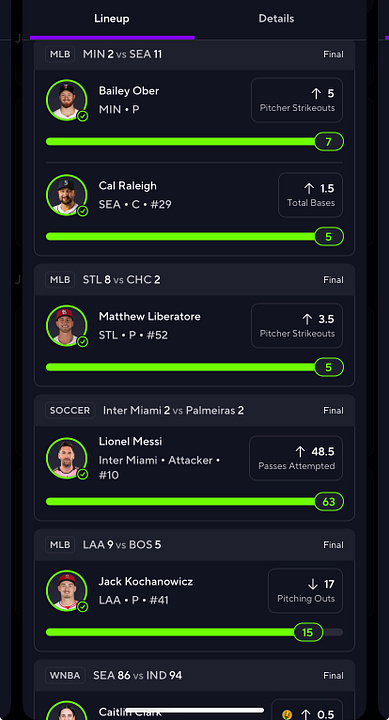389x720 pixels.
Task: Open the STL 8 vs CHC 2 game header
Action: [194, 280]
